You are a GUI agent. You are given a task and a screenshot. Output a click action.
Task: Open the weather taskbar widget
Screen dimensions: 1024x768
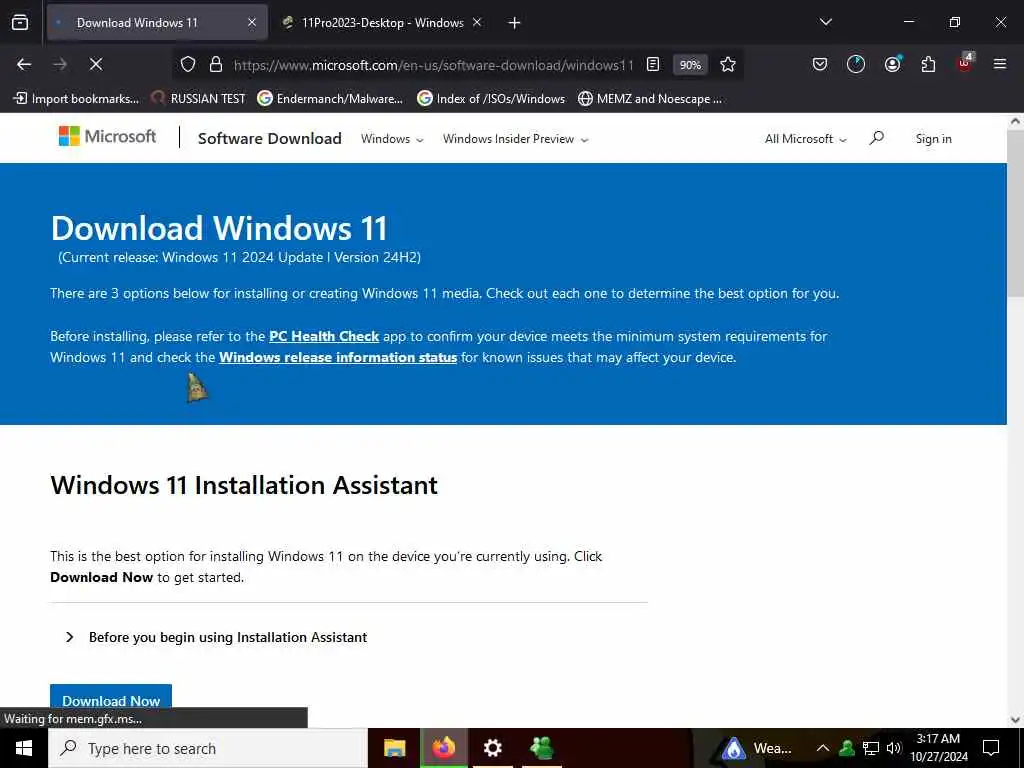(756, 748)
